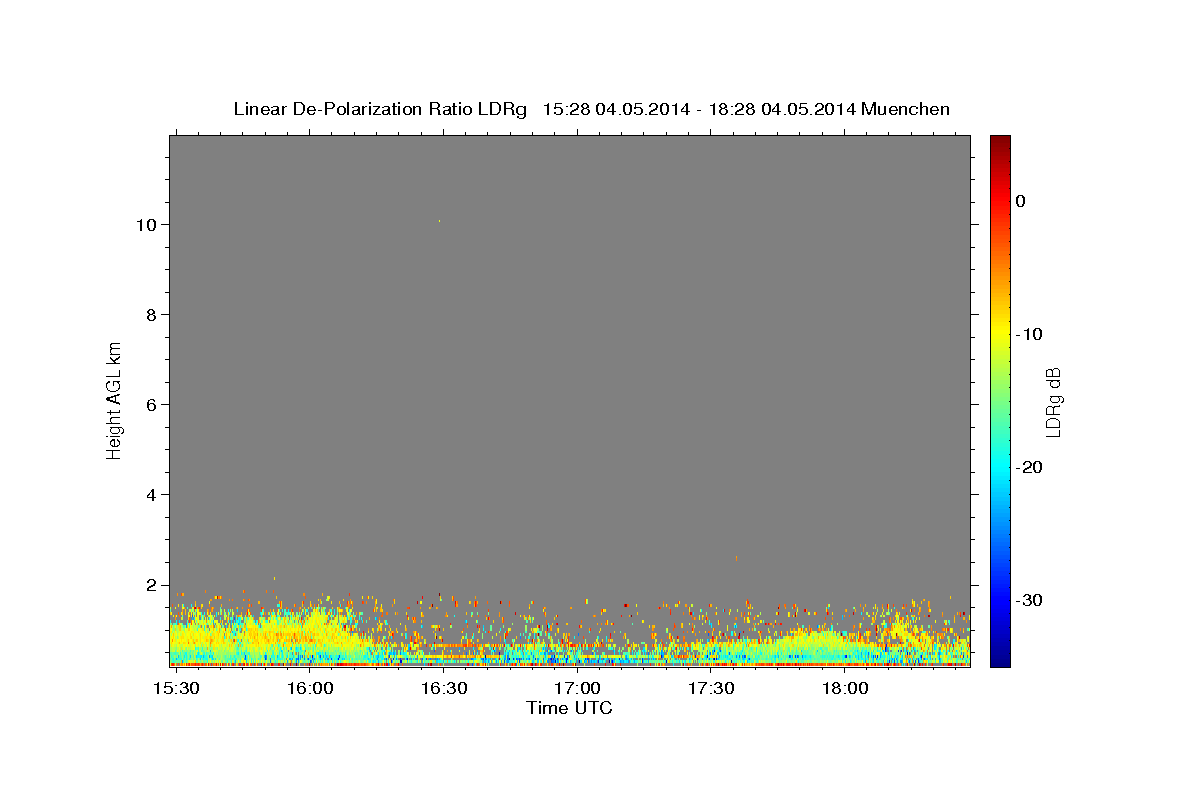Screen dimensions: 1200x800
Task: Click the isolated data point near 10 km height
Action: click(439, 221)
